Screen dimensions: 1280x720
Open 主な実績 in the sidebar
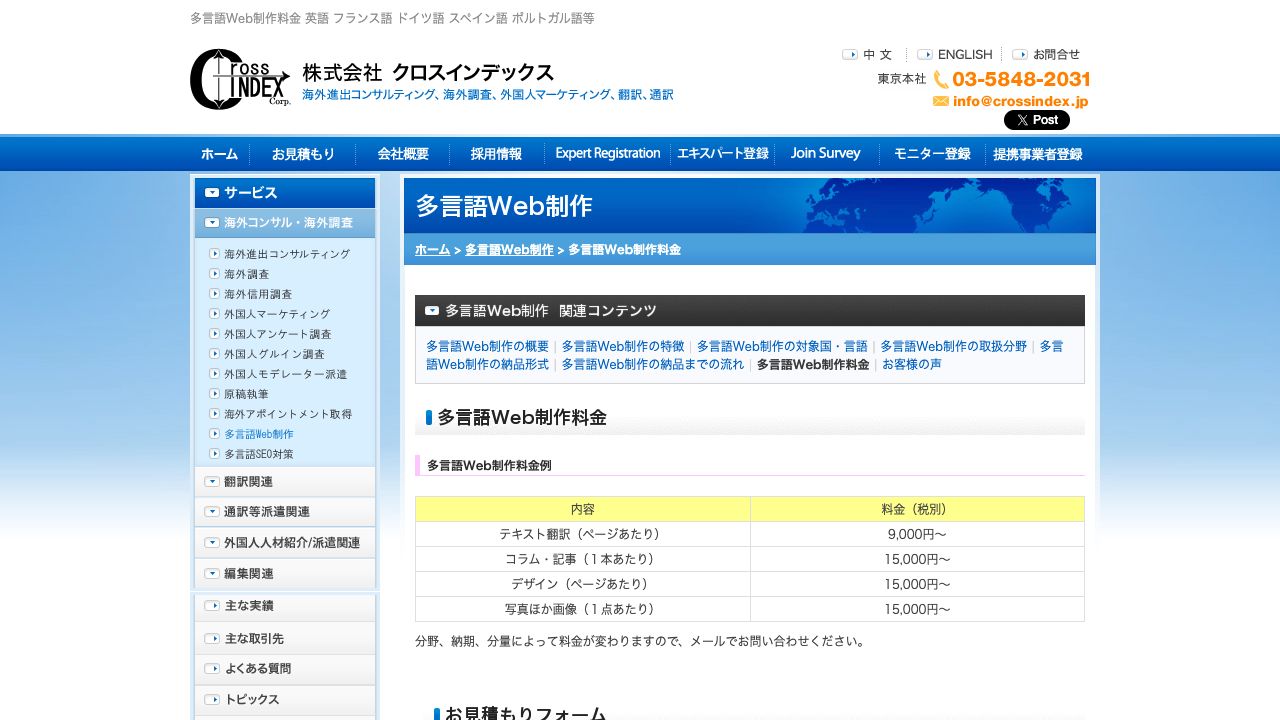[285, 606]
